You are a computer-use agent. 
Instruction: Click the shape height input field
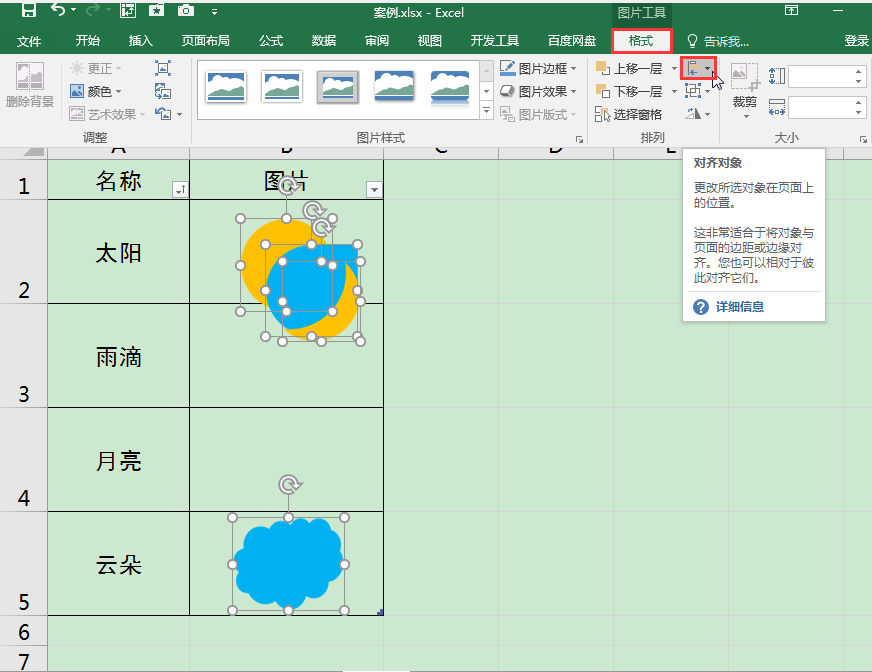[x=821, y=76]
